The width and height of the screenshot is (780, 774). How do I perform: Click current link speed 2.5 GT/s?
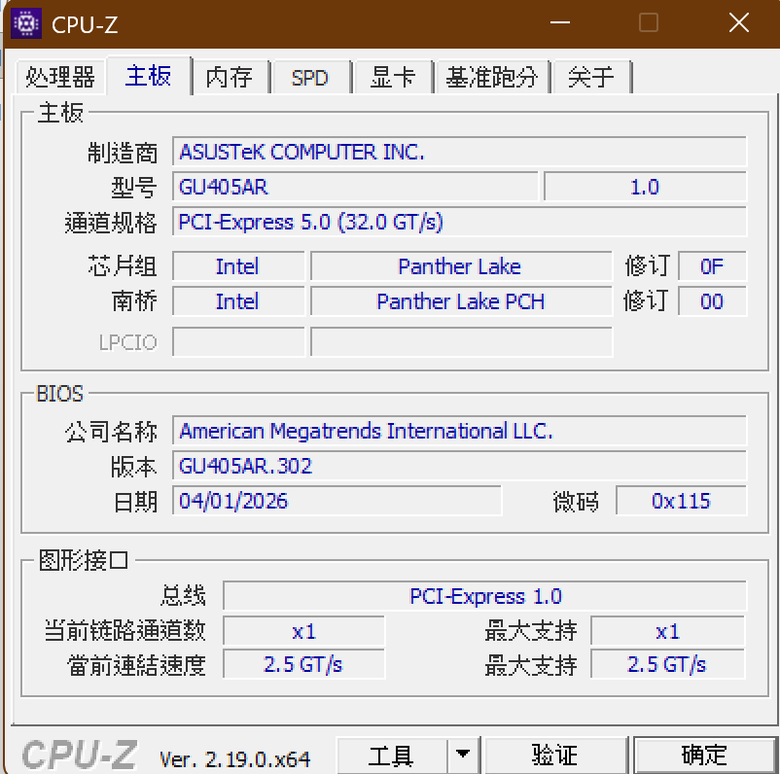pyautogui.click(x=304, y=664)
